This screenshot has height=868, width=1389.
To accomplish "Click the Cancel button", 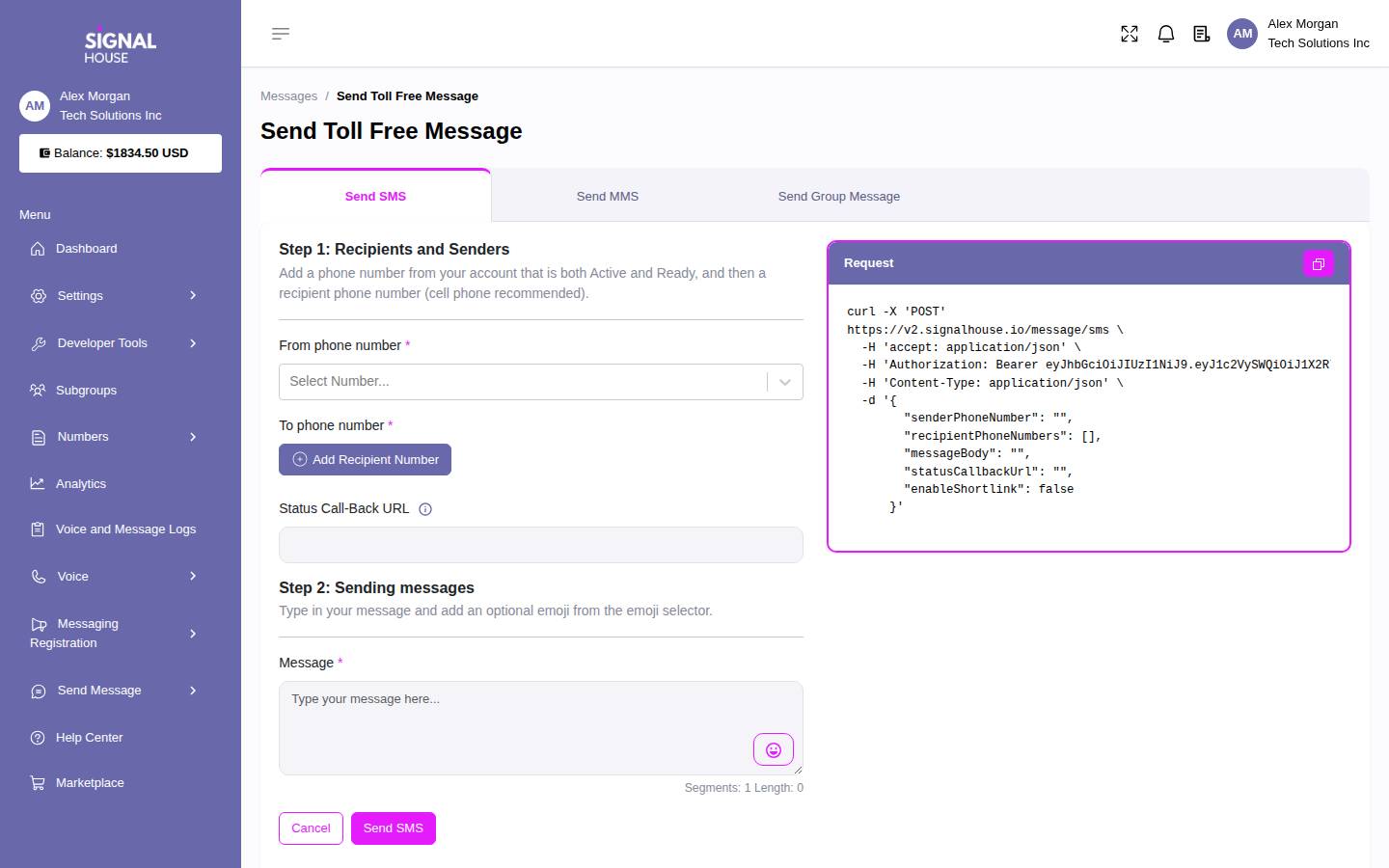I will (311, 827).
